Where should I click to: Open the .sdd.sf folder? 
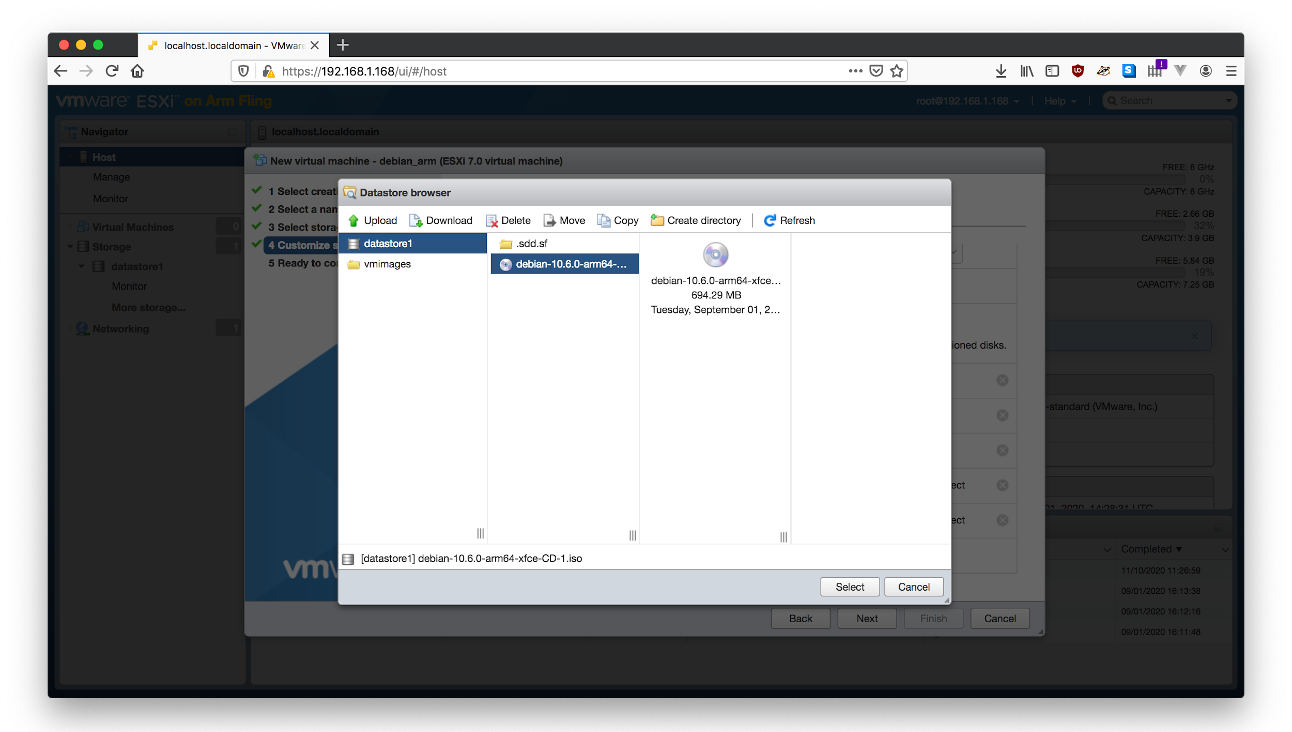coord(564,243)
